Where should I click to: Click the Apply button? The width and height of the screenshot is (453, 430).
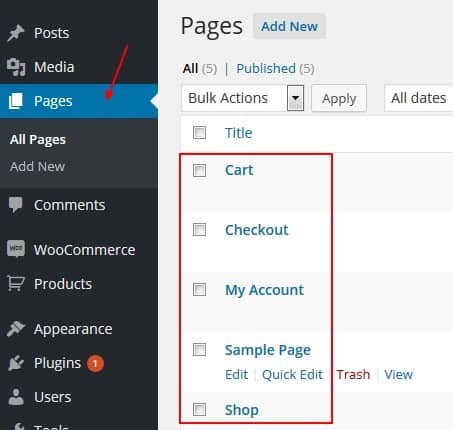coord(339,98)
